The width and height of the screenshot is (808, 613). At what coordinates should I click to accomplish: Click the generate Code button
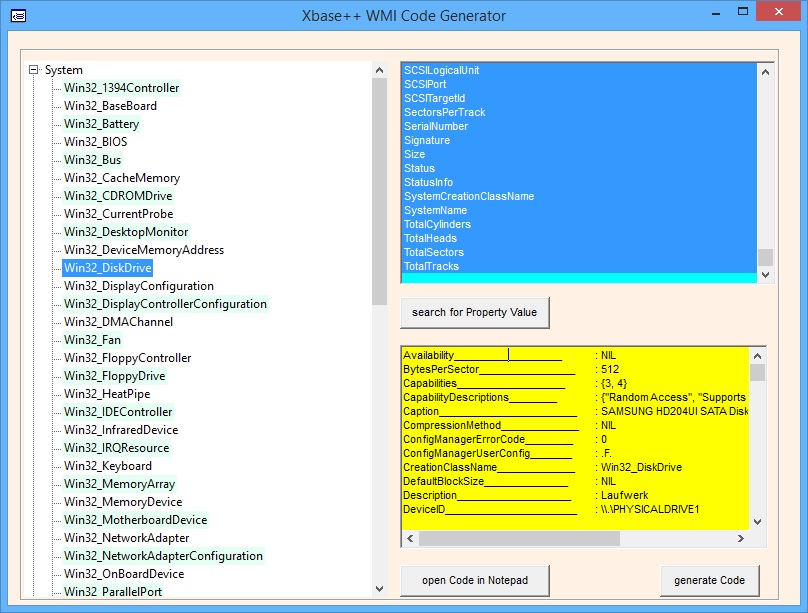710,580
